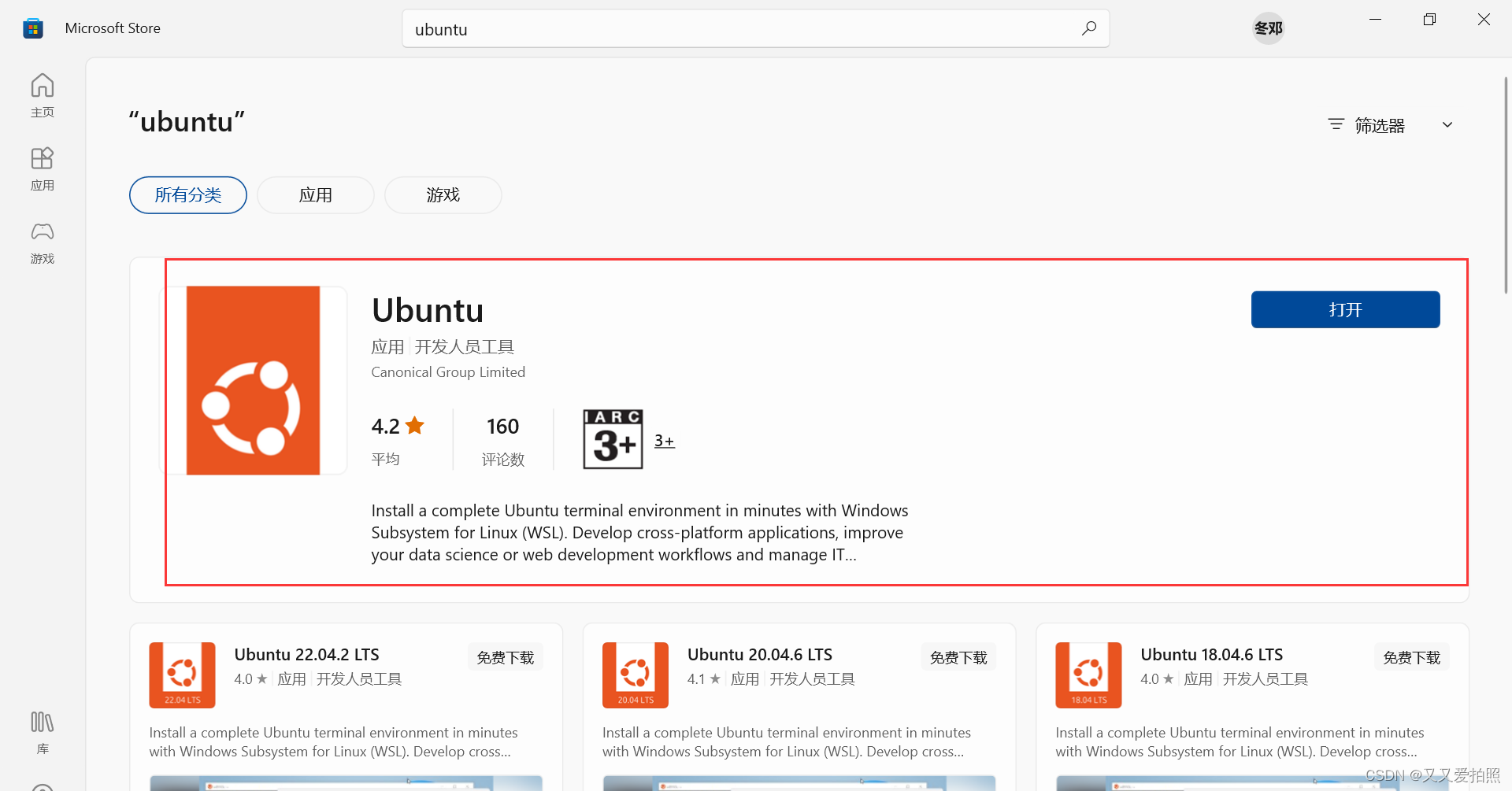Click the Ubuntu 20.04.6 LTS app icon
The image size is (1512, 791).
tap(636, 675)
